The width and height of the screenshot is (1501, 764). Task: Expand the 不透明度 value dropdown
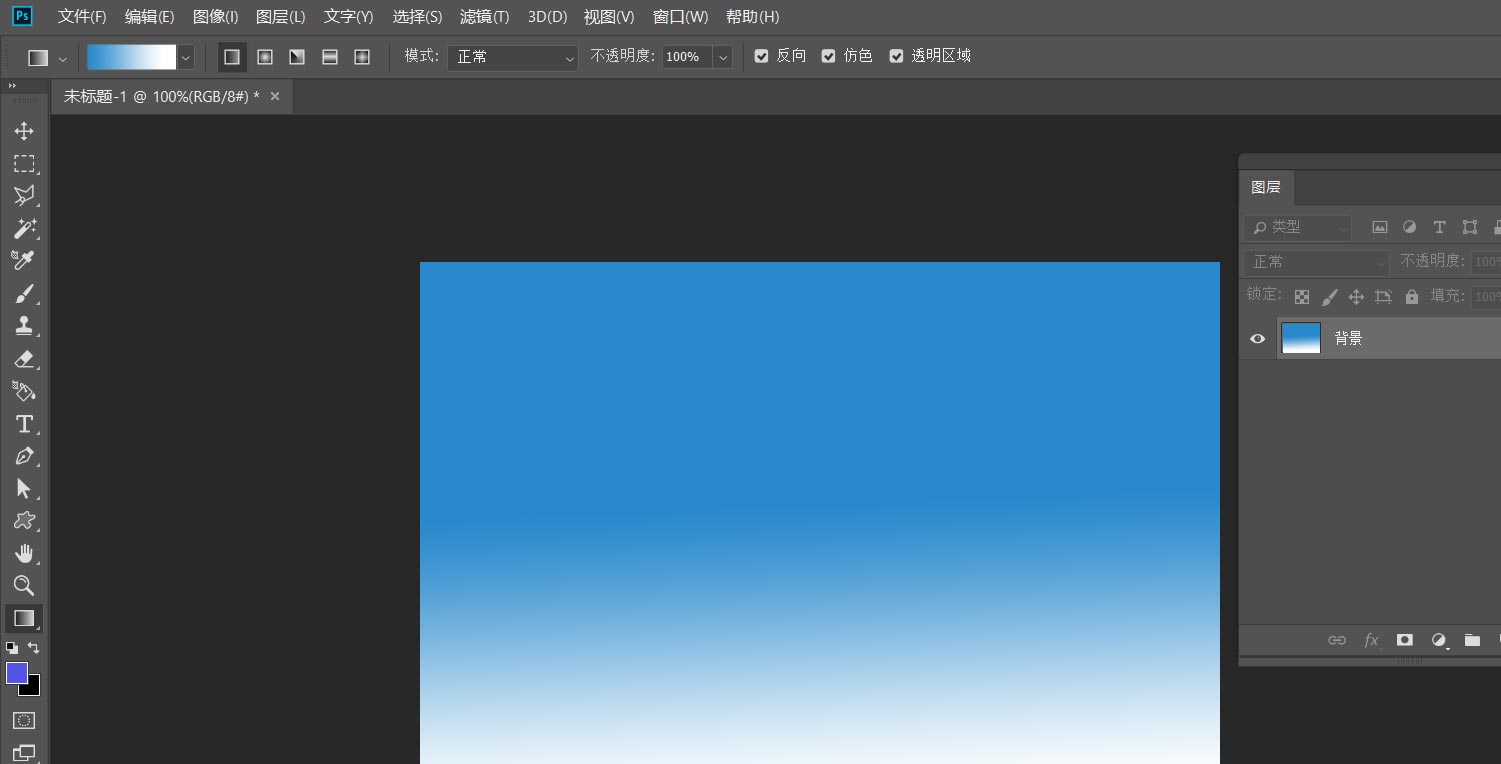723,57
